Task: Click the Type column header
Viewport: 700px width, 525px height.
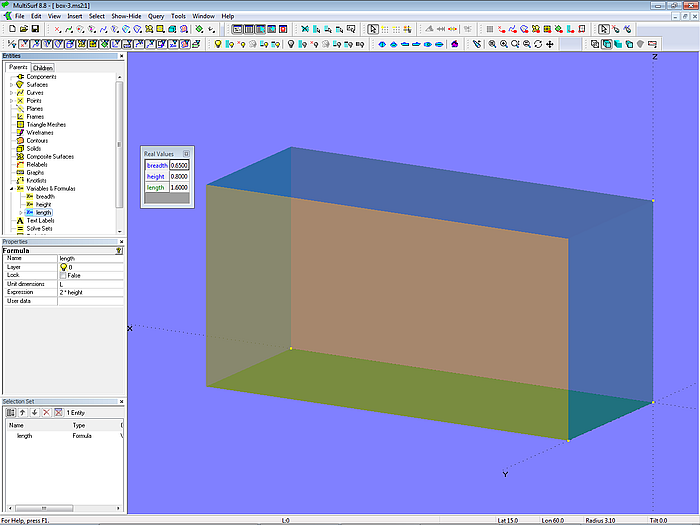Action: tap(80, 425)
